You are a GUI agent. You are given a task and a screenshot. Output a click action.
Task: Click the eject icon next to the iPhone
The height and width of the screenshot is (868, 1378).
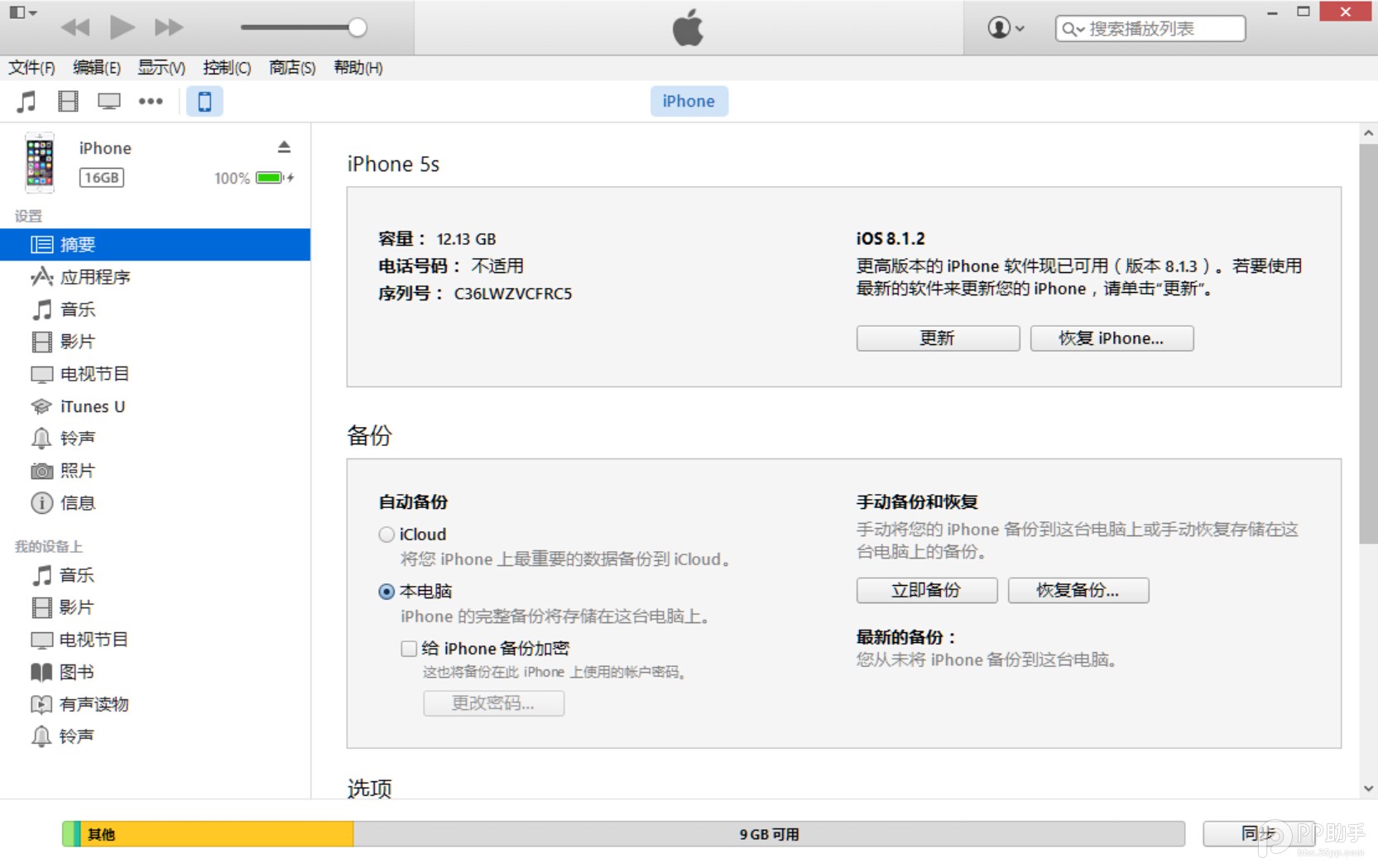(284, 146)
